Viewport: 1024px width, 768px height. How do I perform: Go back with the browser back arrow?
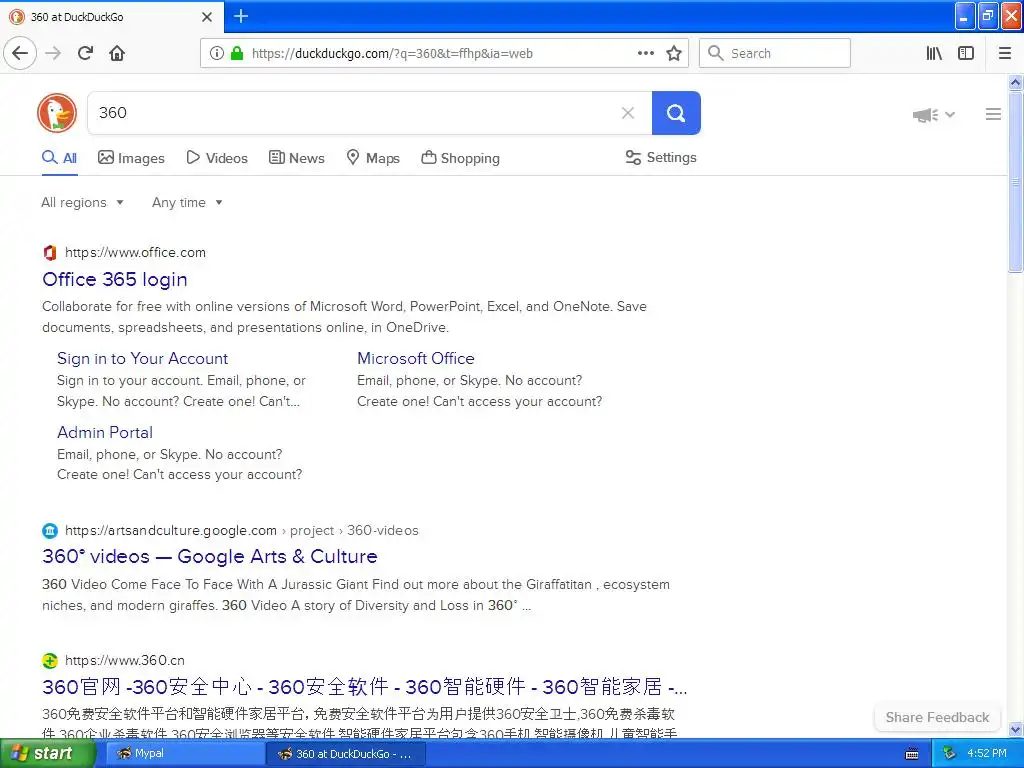(x=20, y=53)
